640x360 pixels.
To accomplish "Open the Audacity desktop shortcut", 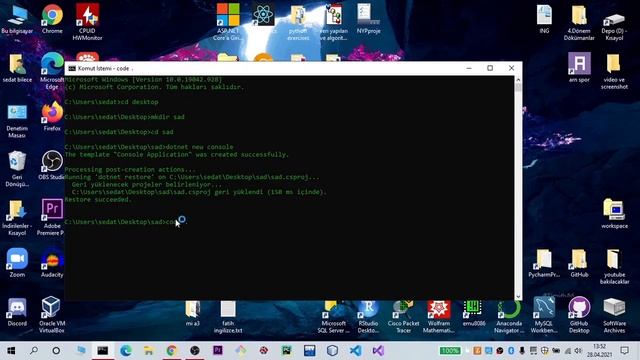I will tap(52, 263).
